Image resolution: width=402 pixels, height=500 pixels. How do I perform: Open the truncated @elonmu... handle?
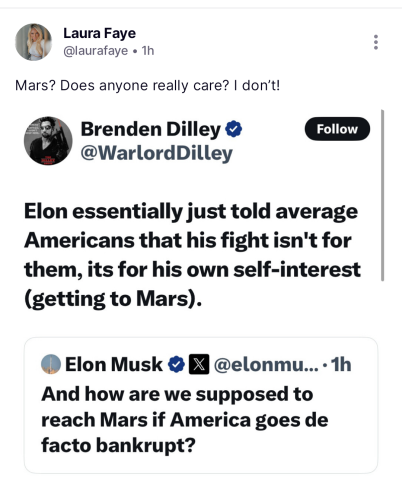click(266, 365)
